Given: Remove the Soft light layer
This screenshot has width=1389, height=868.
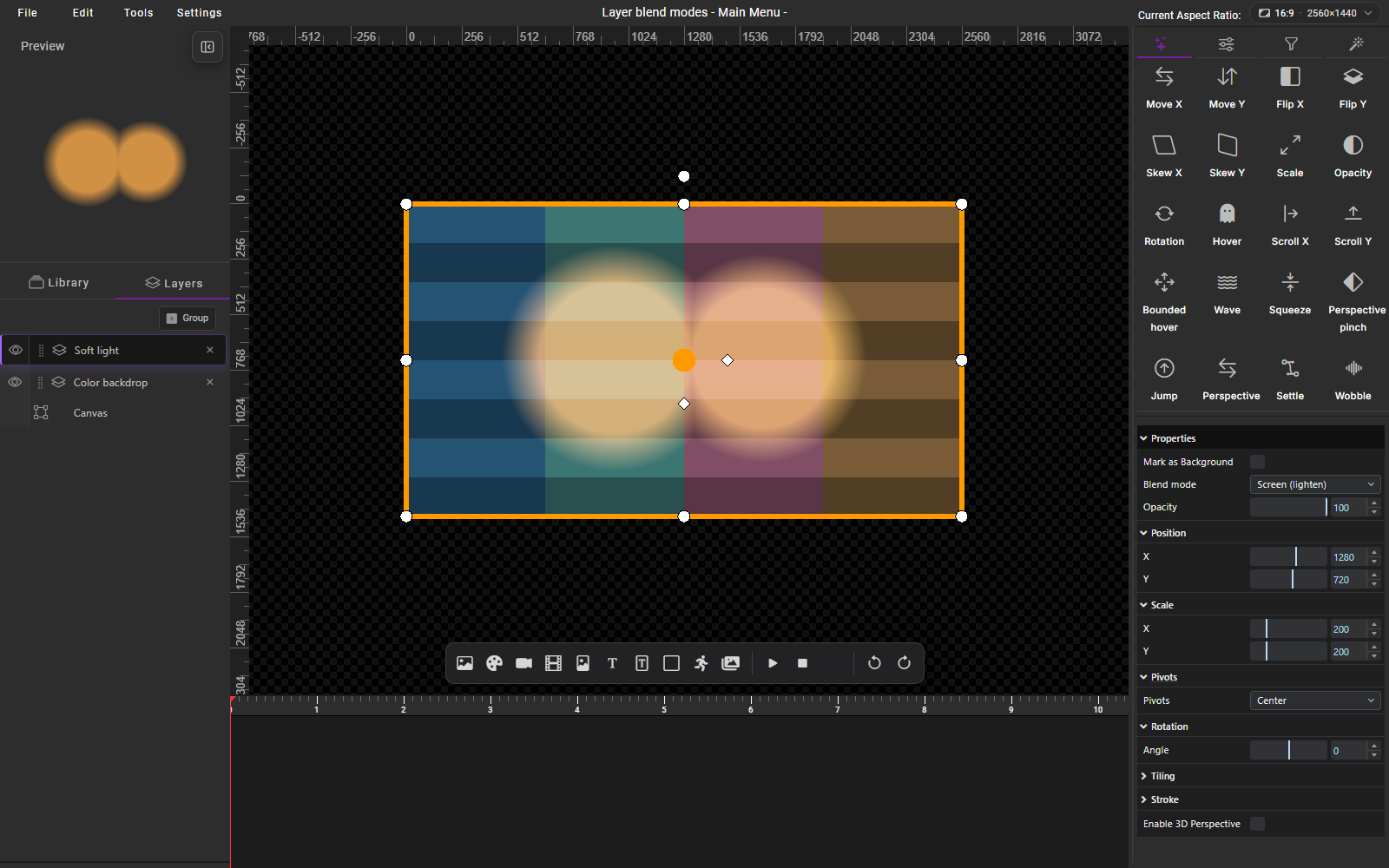Looking at the screenshot, I should coord(210,350).
